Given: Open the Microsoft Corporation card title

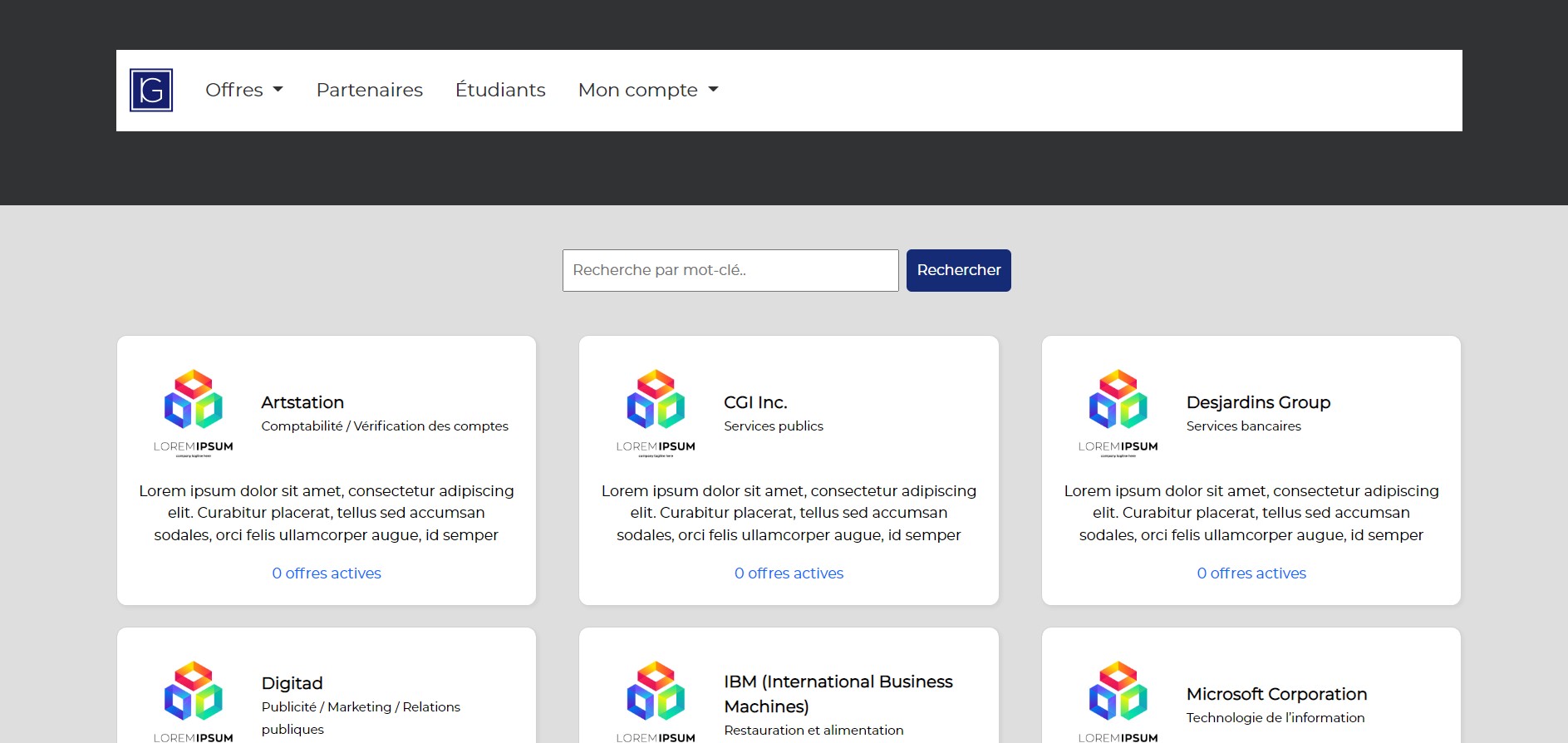Looking at the screenshot, I should click(x=1276, y=694).
